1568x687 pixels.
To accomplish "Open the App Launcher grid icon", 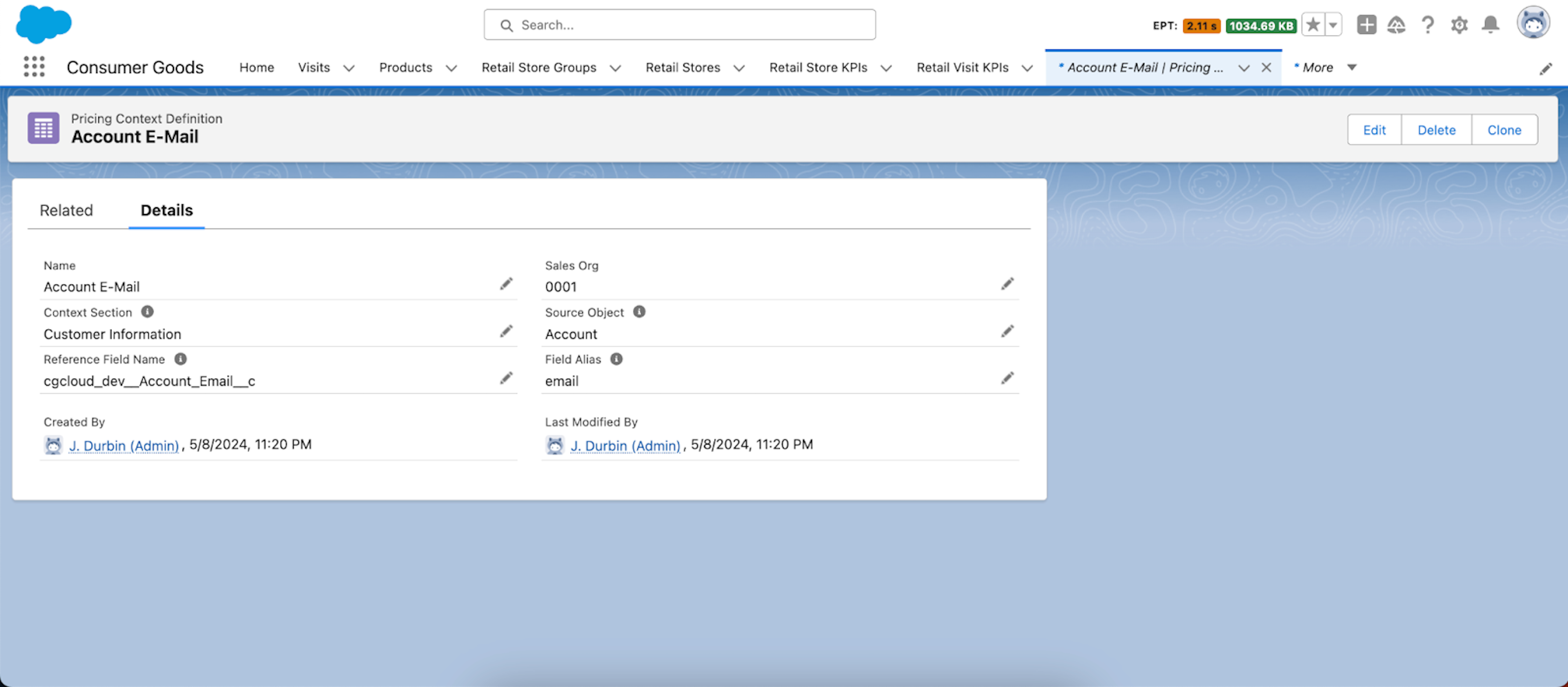I will click(34, 67).
